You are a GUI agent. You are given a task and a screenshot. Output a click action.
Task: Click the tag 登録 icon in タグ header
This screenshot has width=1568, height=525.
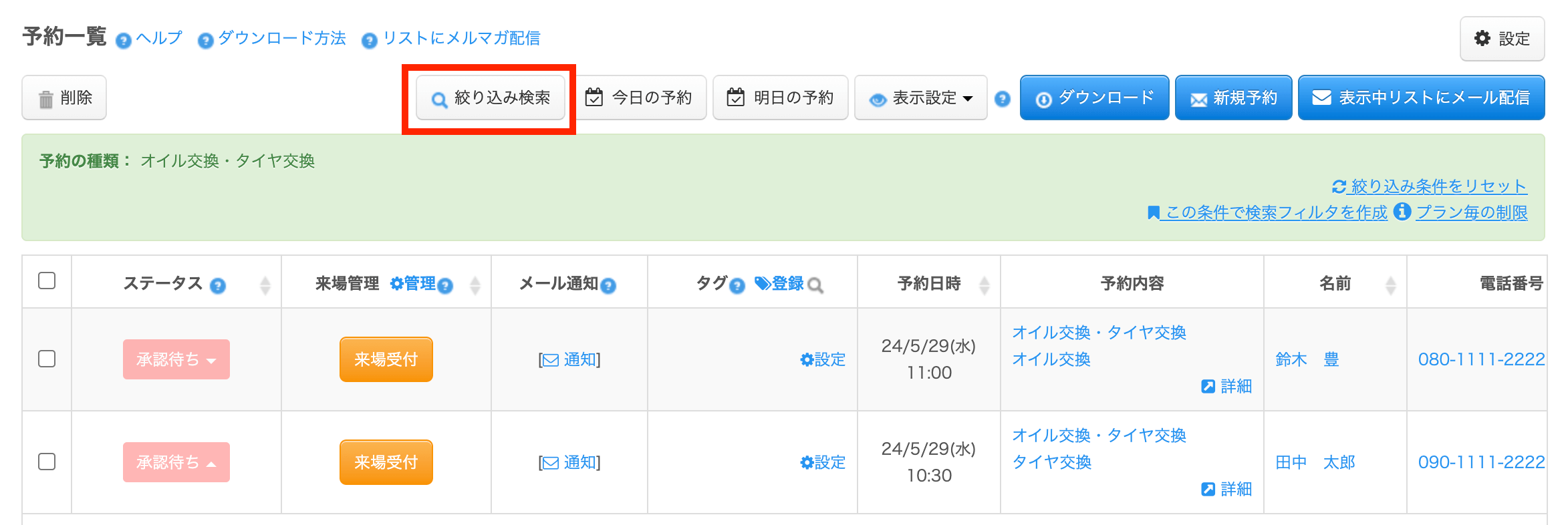click(779, 284)
